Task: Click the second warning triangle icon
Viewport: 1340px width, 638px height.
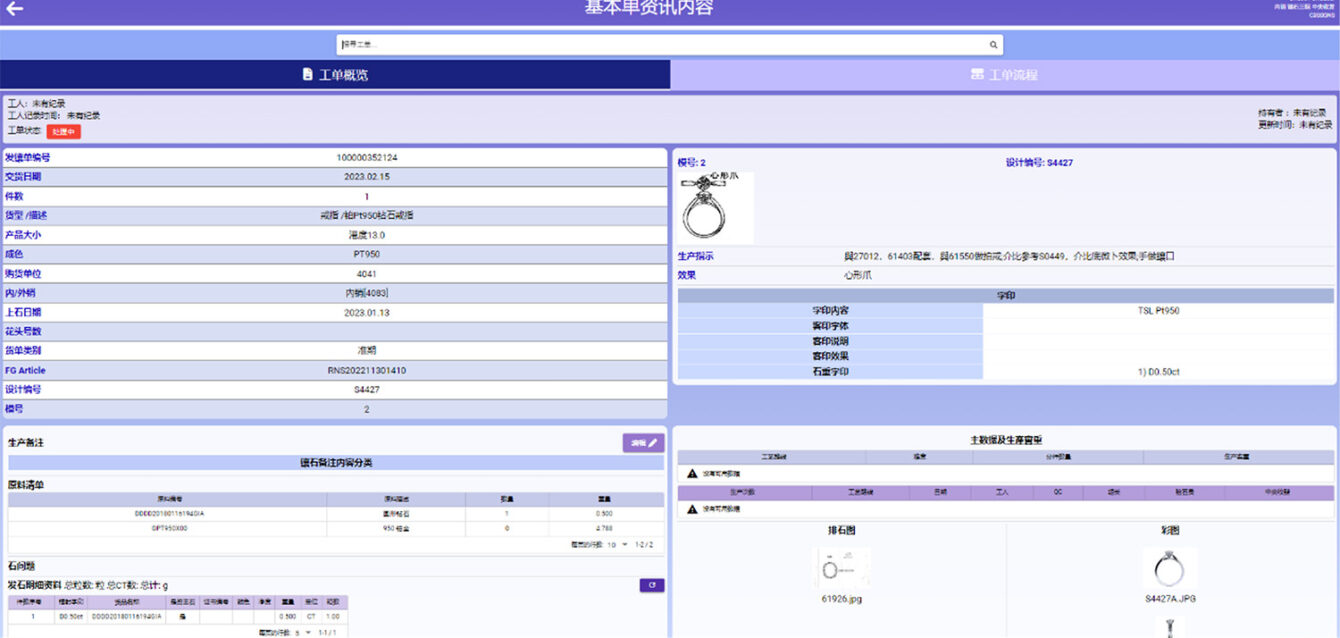Action: pos(692,509)
